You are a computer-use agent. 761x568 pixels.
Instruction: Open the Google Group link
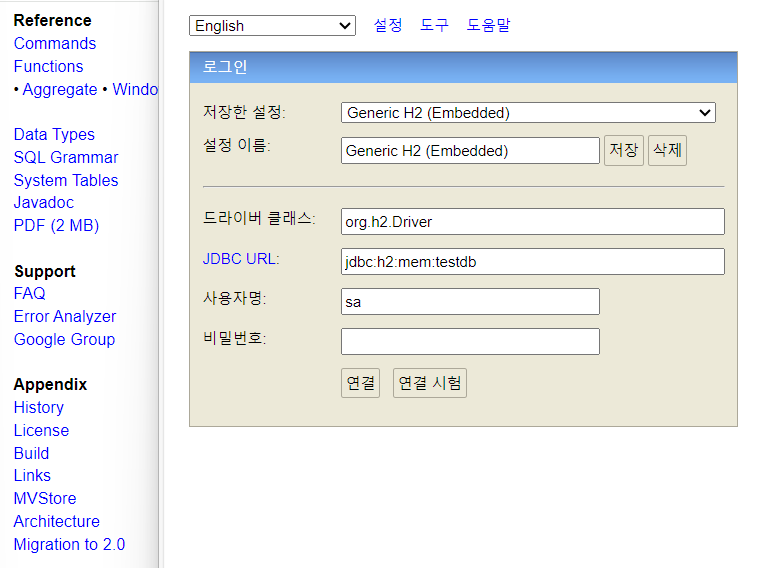click(65, 339)
